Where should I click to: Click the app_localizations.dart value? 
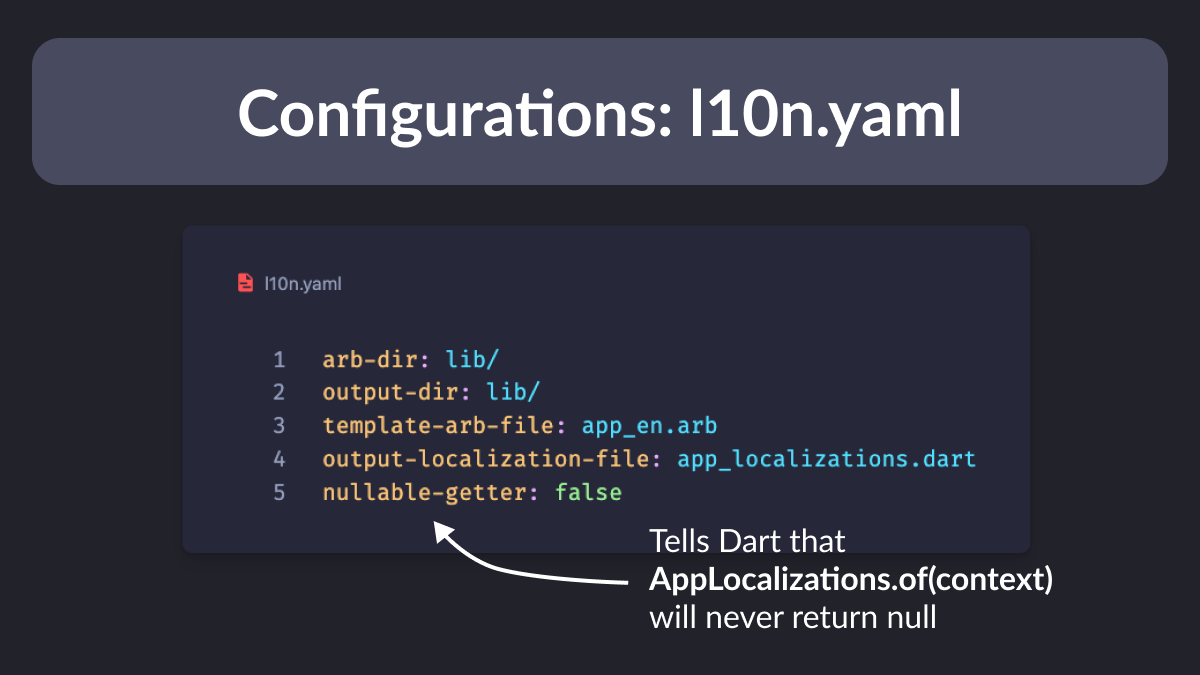(x=827, y=459)
